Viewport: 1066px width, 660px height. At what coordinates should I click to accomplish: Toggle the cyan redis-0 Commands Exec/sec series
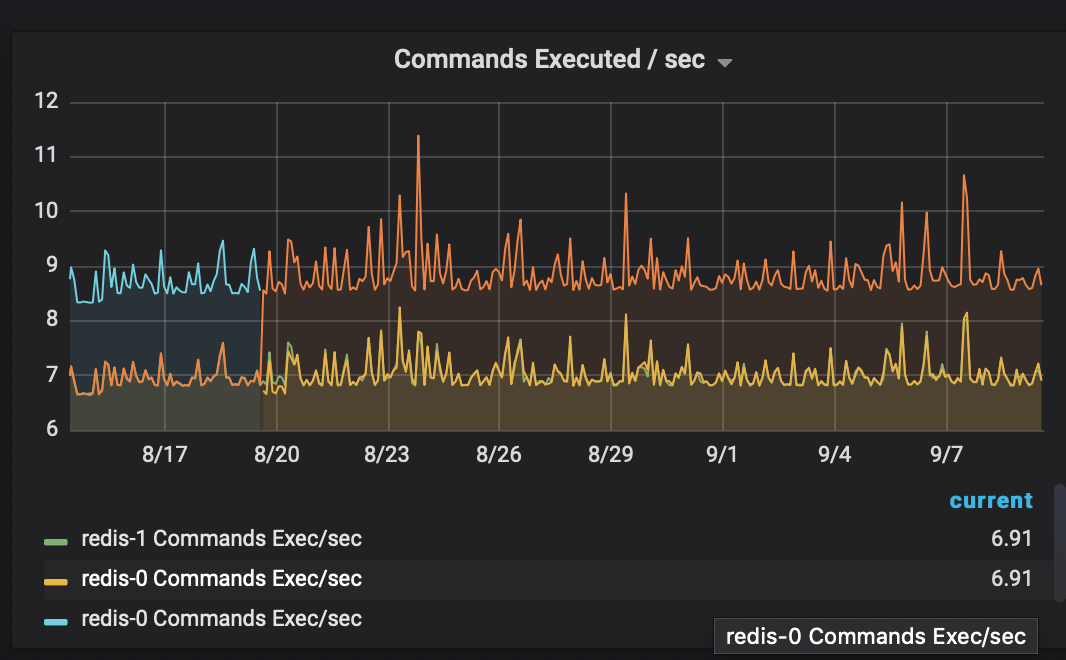[x=220, y=618]
